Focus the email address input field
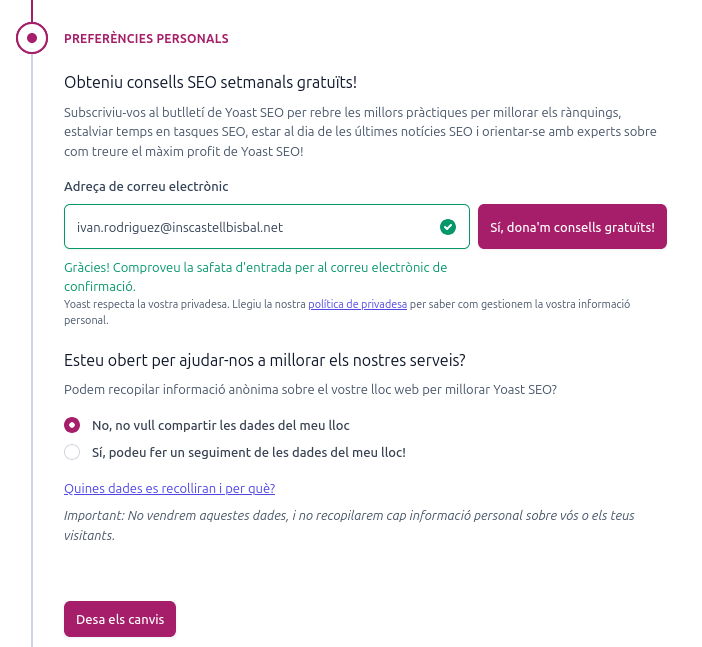 pos(250,227)
